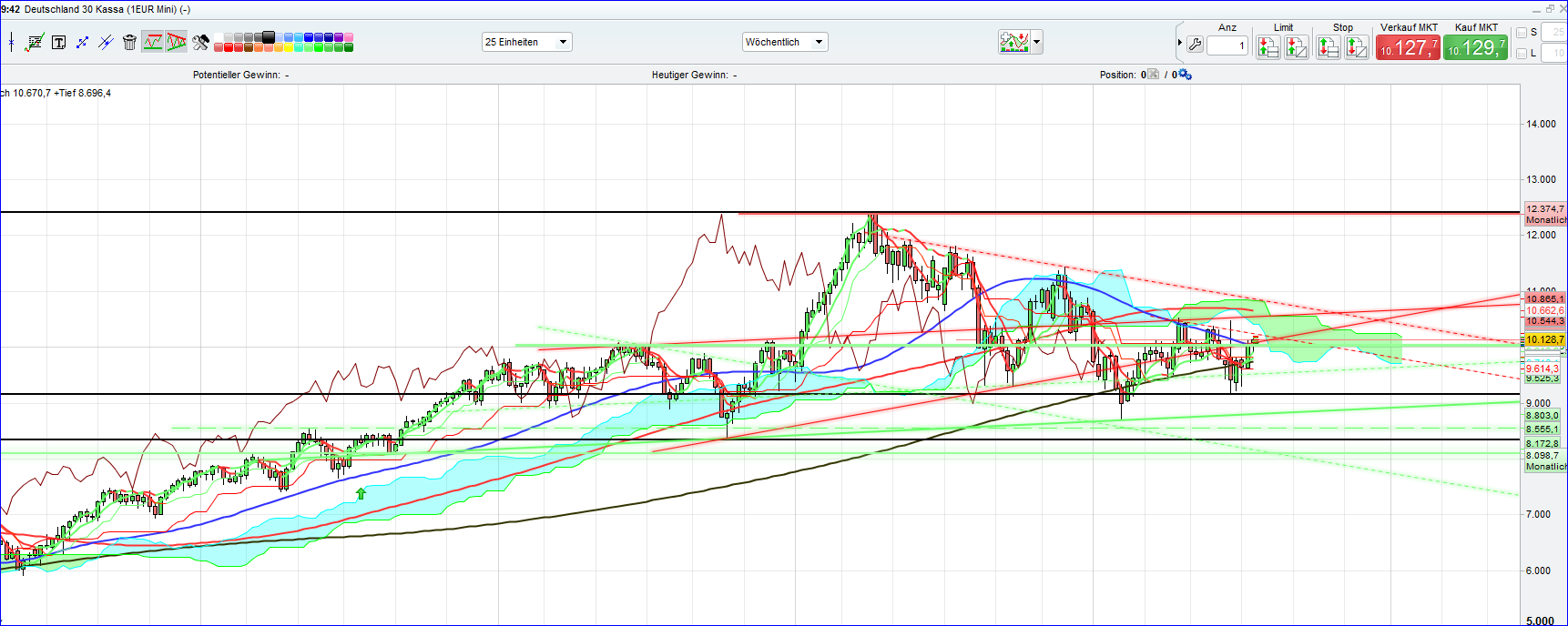Screen dimensions: 1568x626
Task: Click the S value input field
Action: [1553, 33]
